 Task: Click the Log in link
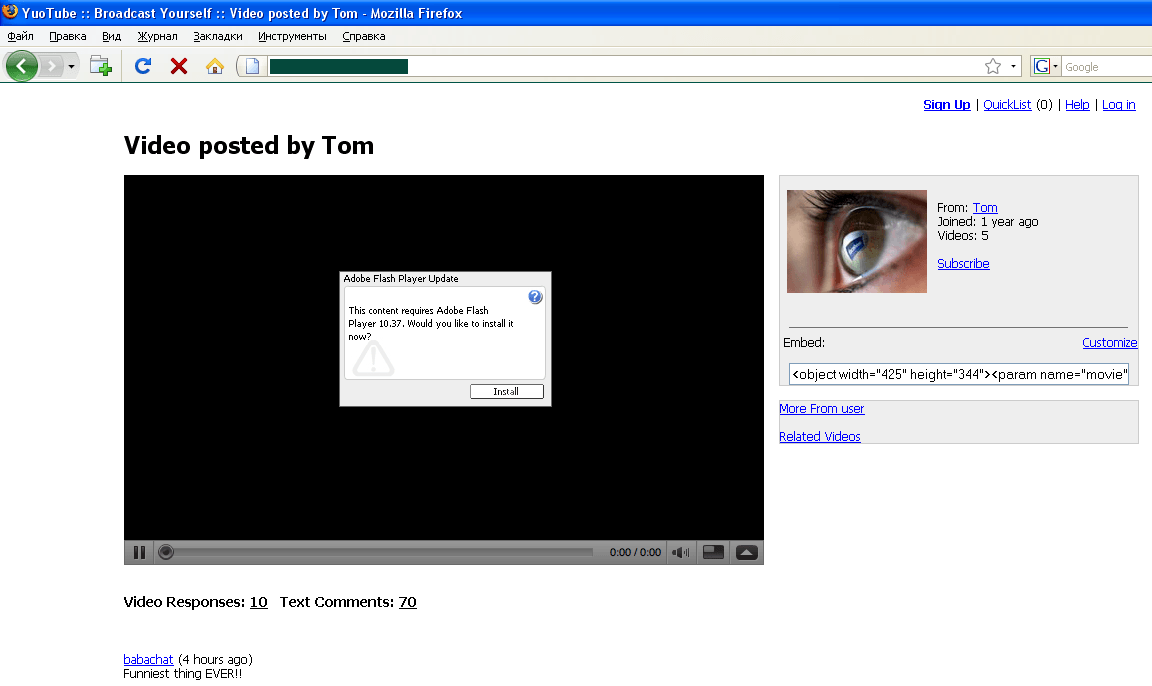[1118, 104]
